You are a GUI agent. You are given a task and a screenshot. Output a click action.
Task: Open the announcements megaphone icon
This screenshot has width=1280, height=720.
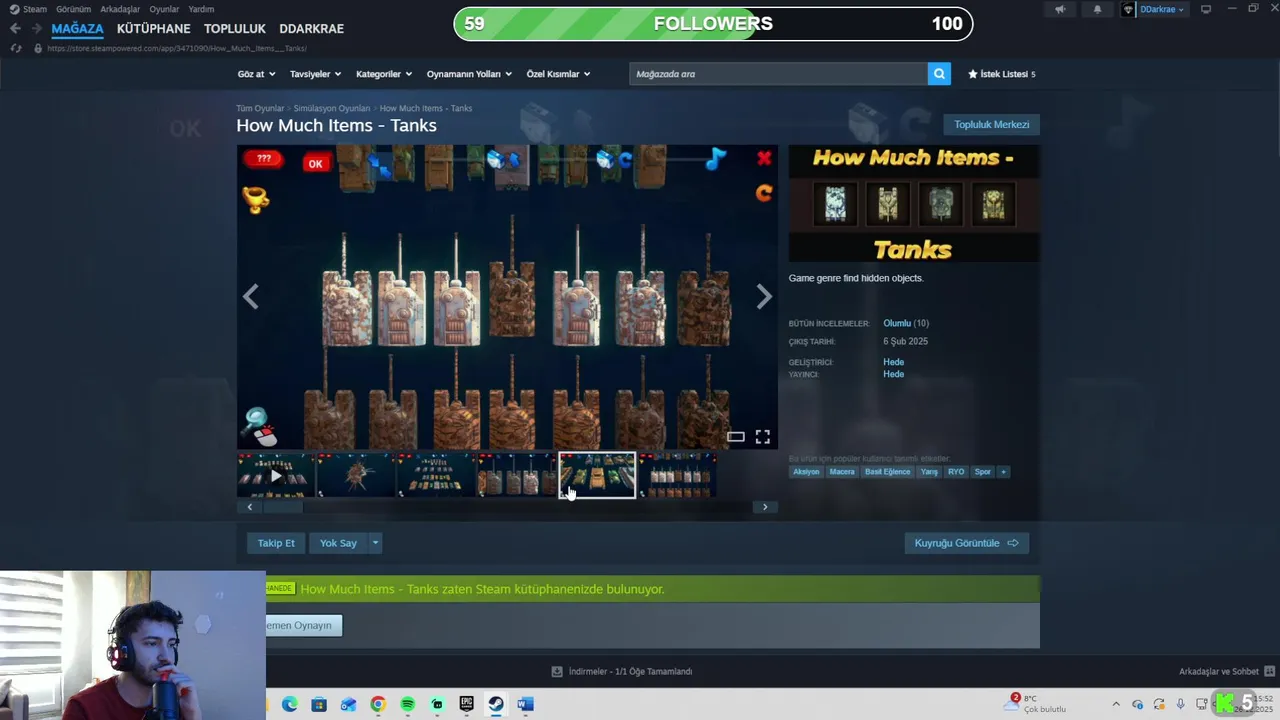(1060, 9)
